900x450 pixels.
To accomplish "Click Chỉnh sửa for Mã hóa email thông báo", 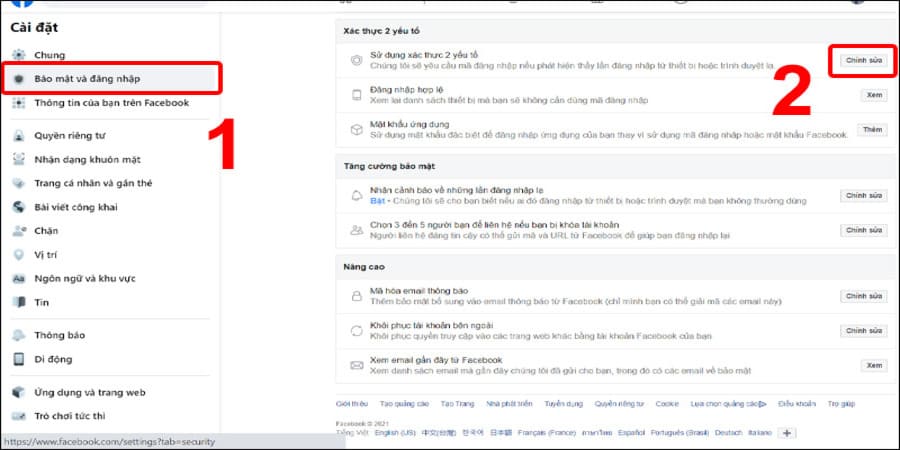I will coord(864,296).
